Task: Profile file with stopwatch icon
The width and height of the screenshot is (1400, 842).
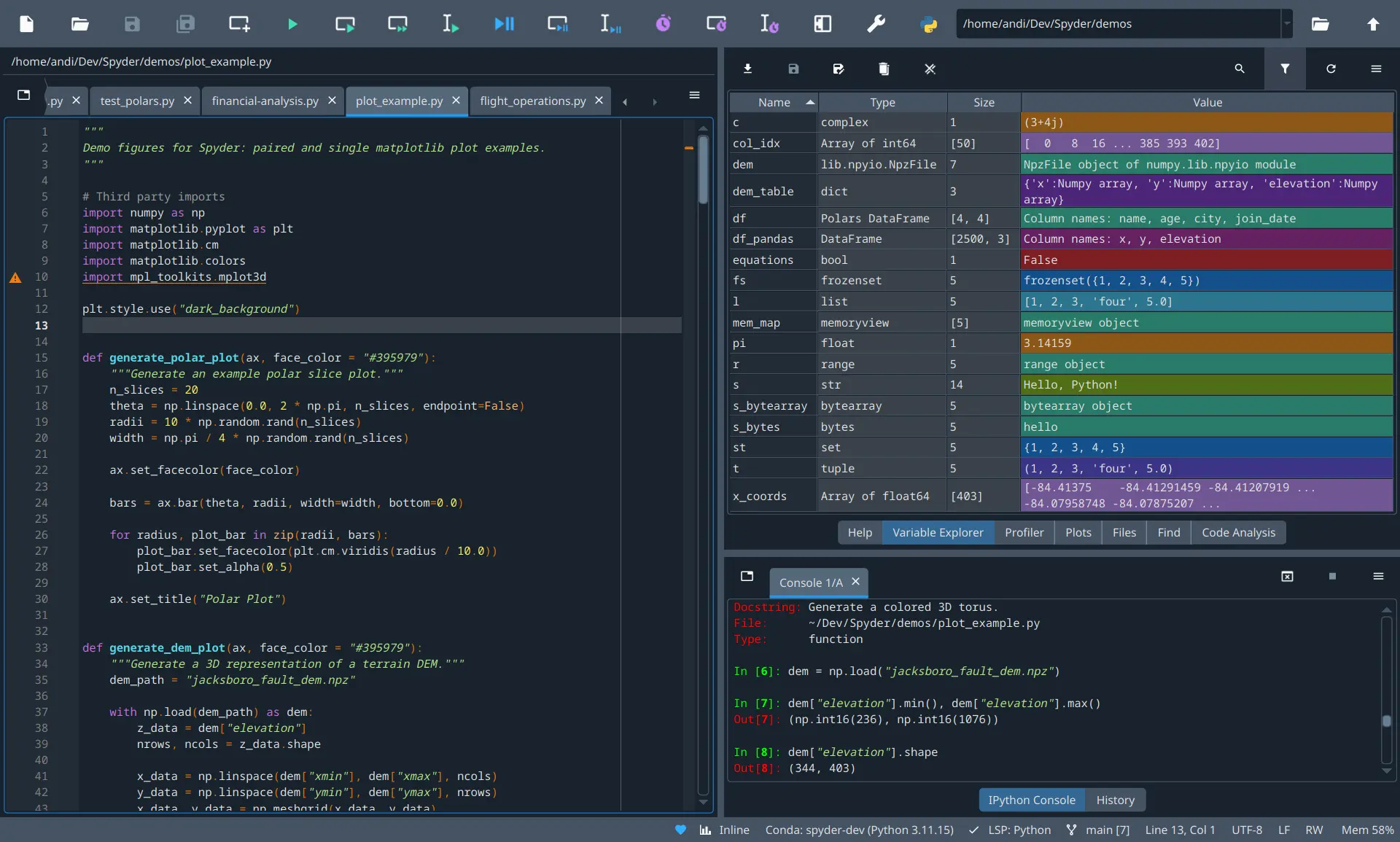Action: (x=663, y=24)
